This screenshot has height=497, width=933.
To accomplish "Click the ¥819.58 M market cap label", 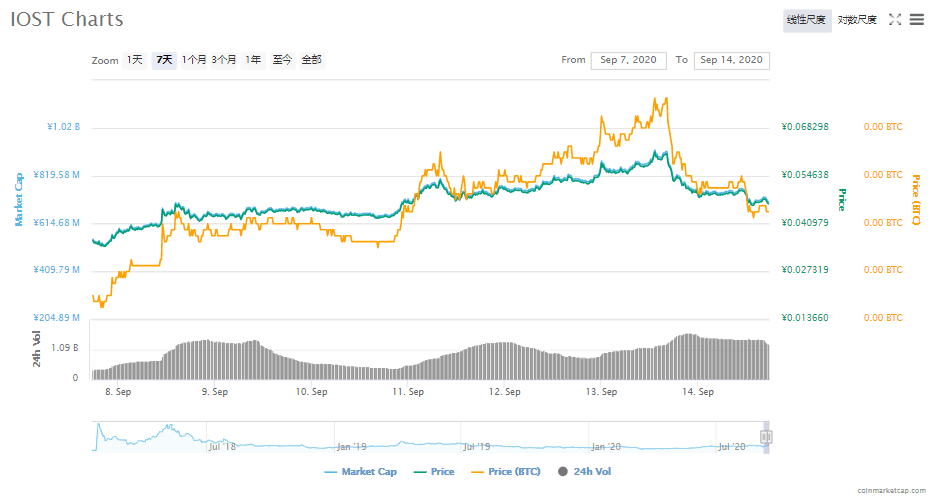I will pos(57,175).
